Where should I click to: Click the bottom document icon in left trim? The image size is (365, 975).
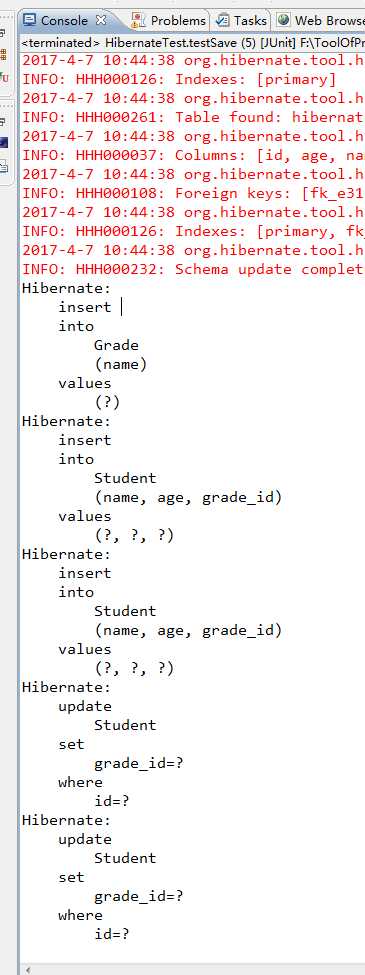(x=4, y=165)
